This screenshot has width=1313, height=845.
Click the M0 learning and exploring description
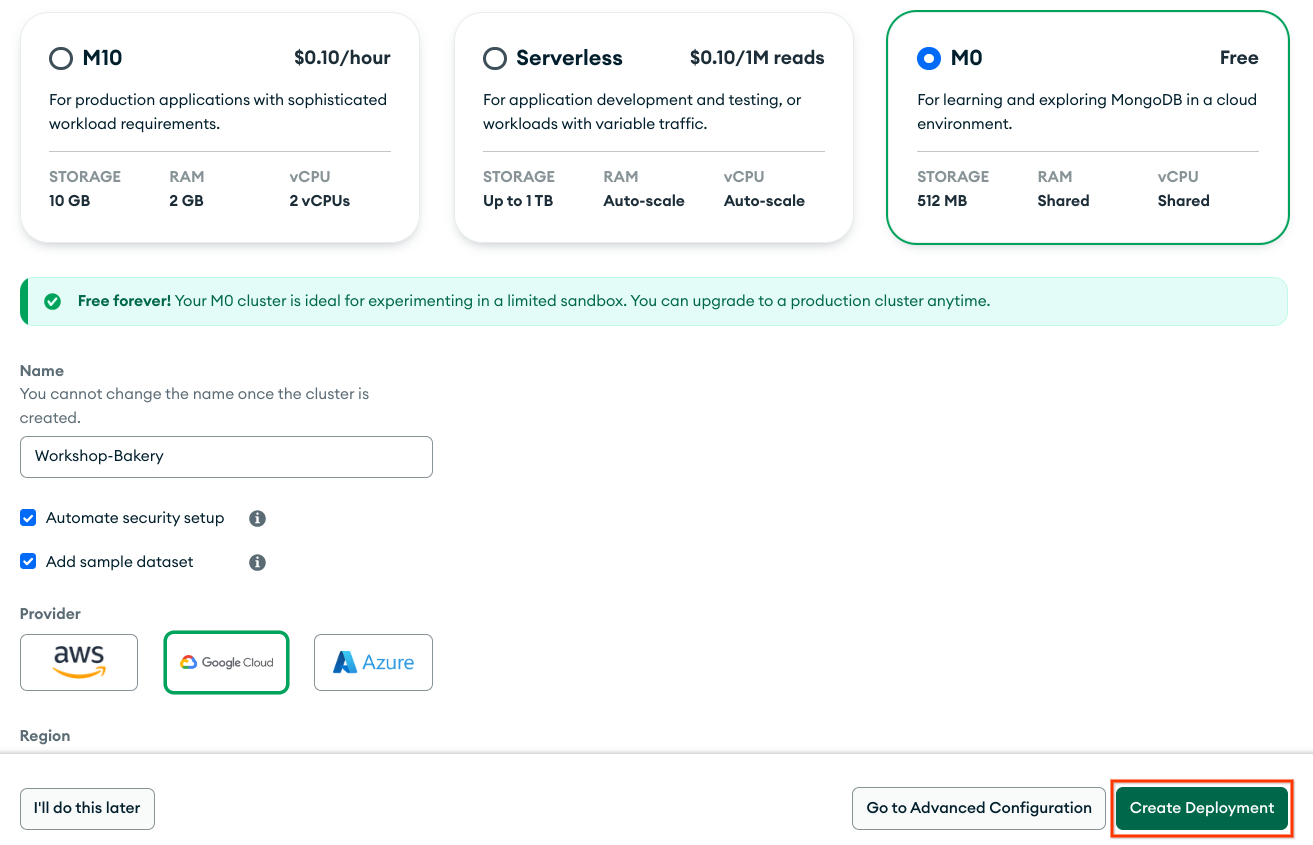[1087, 112]
